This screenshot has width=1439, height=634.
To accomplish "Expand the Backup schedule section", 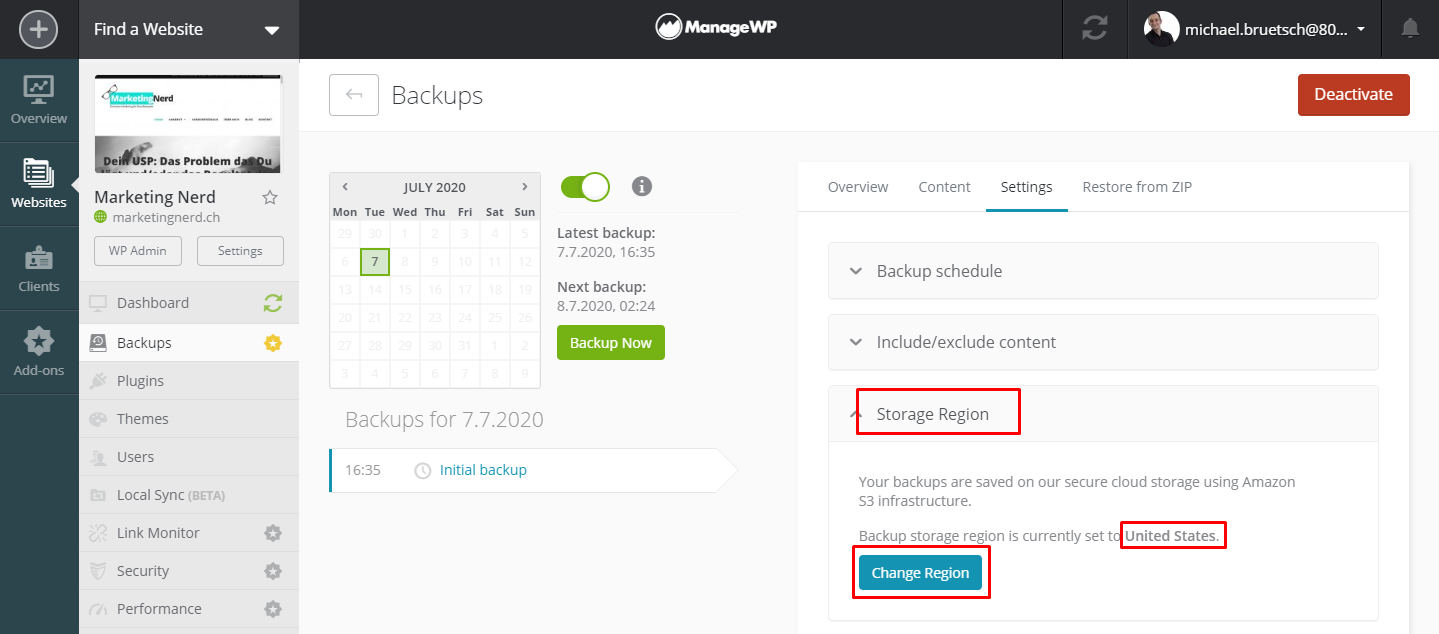I will click(x=1103, y=271).
